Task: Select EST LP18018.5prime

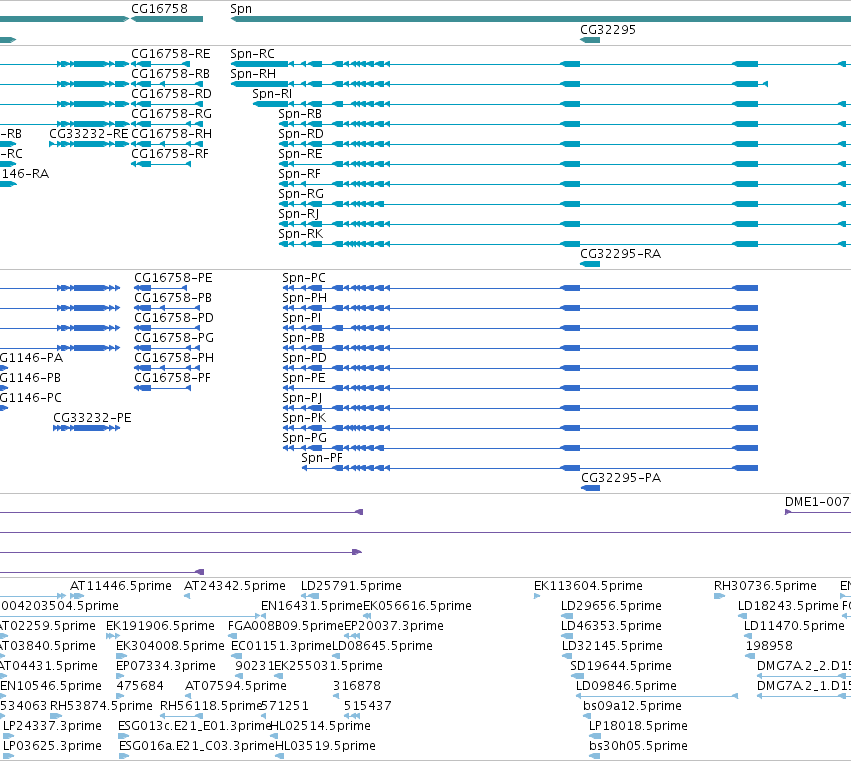Action: 638,726
